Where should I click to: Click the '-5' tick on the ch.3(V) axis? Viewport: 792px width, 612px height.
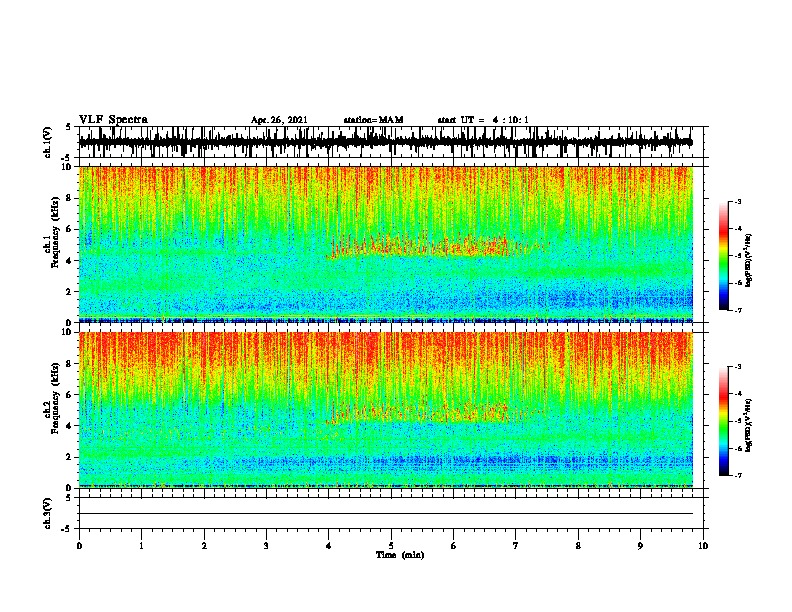tap(67, 529)
